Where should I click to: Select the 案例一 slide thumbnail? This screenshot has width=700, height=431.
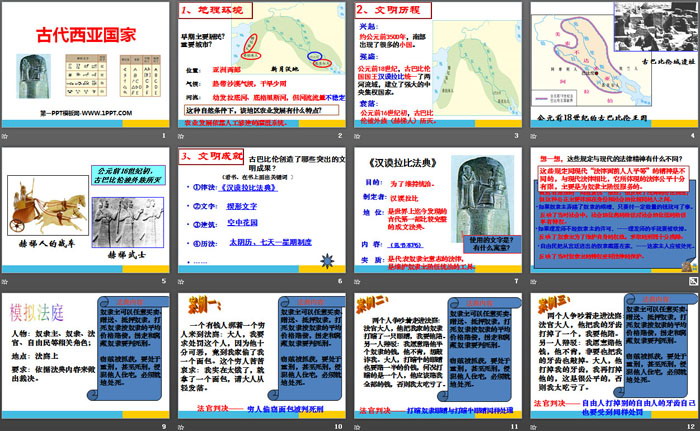click(x=262, y=356)
